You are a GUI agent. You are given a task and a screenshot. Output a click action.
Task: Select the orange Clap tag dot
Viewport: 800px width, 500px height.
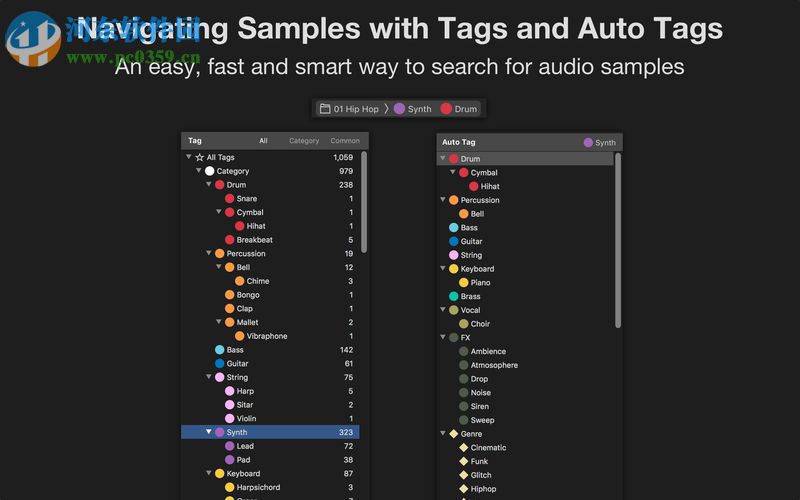(230, 309)
